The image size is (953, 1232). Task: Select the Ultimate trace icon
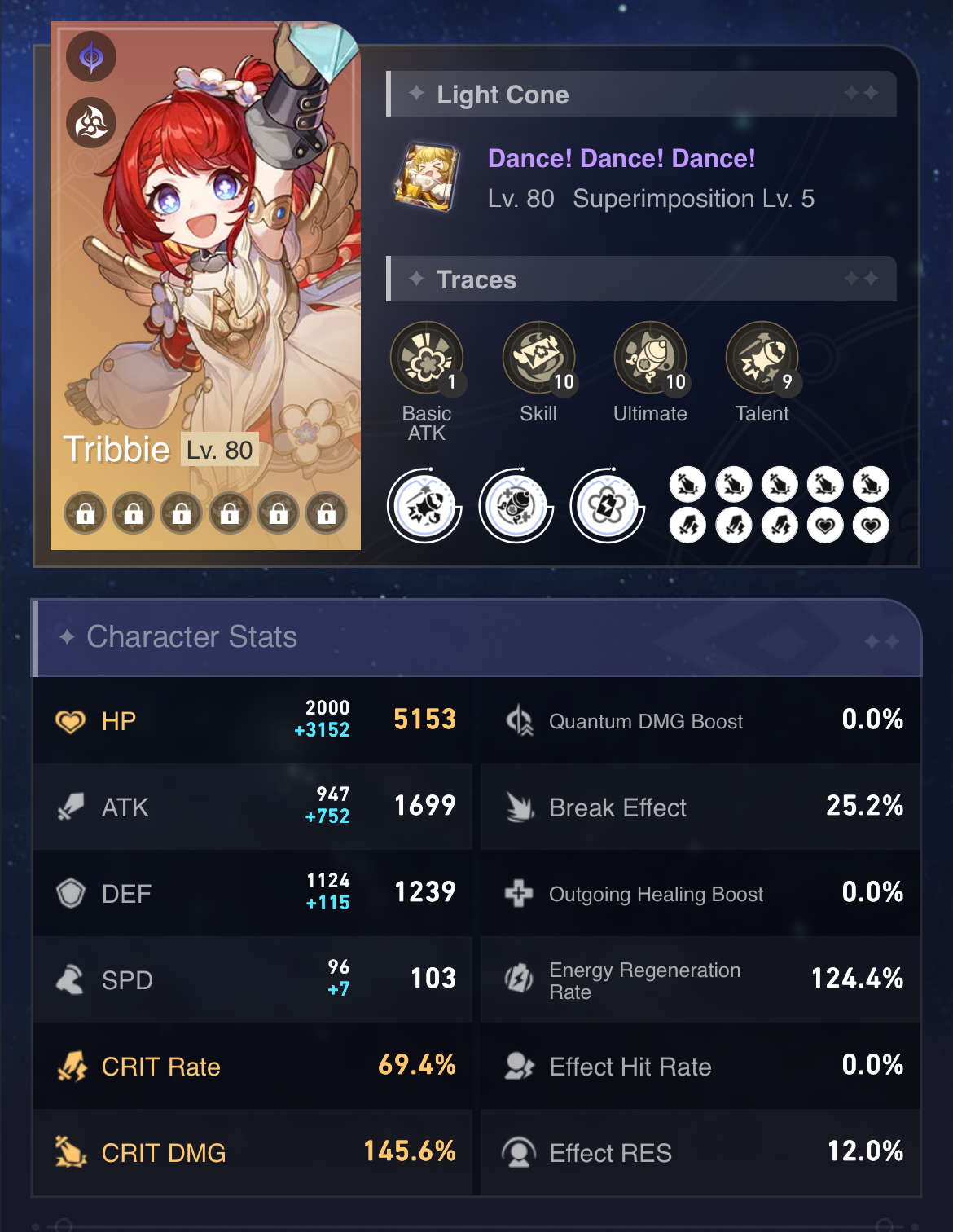click(x=651, y=359)
